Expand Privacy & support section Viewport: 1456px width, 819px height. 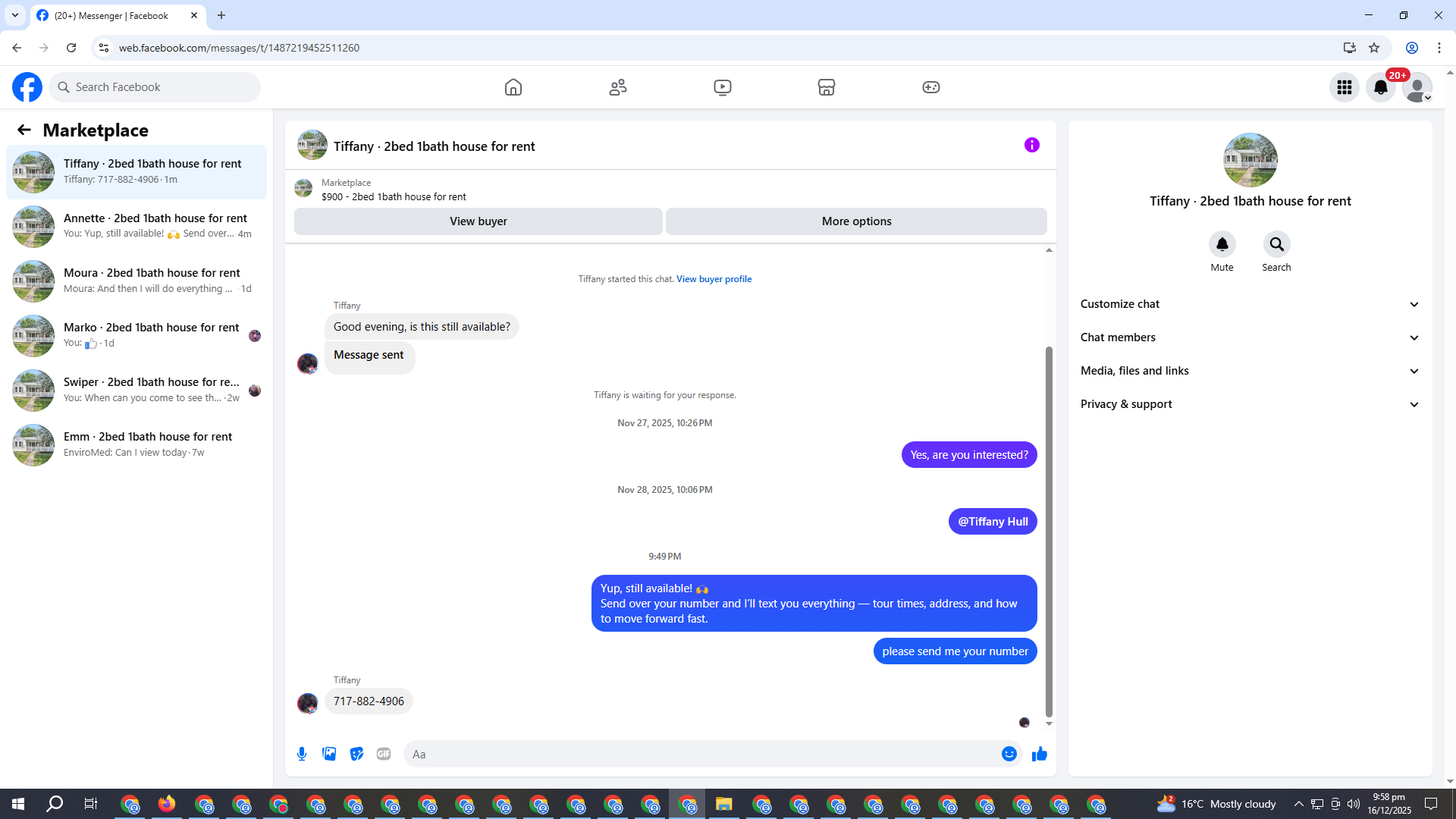(x=1250, y=404)
